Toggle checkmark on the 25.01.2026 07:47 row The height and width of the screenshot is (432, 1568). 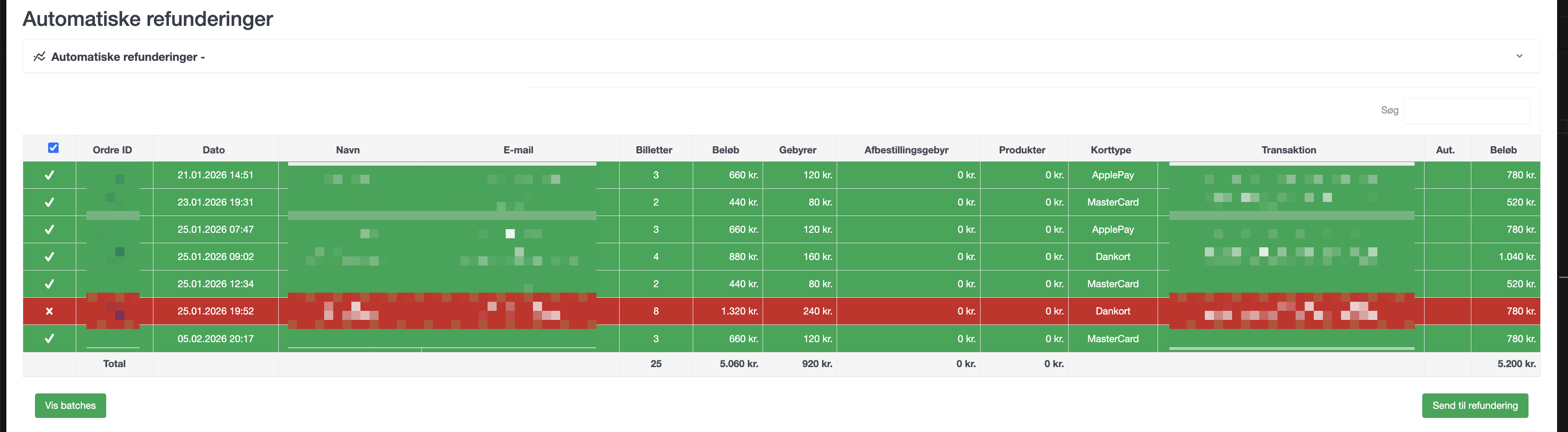point(49,229)
